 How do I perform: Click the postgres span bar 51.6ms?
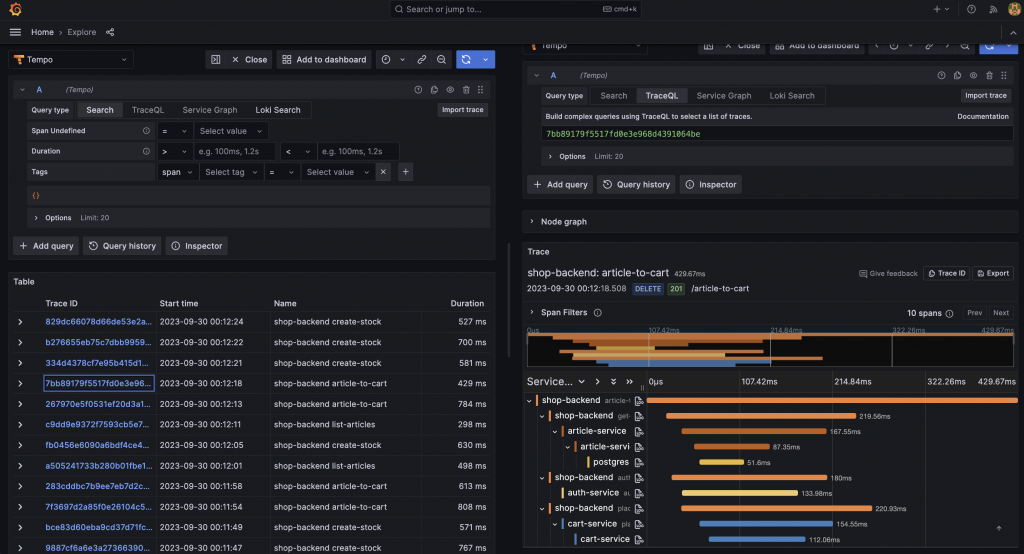coord(721,463)
